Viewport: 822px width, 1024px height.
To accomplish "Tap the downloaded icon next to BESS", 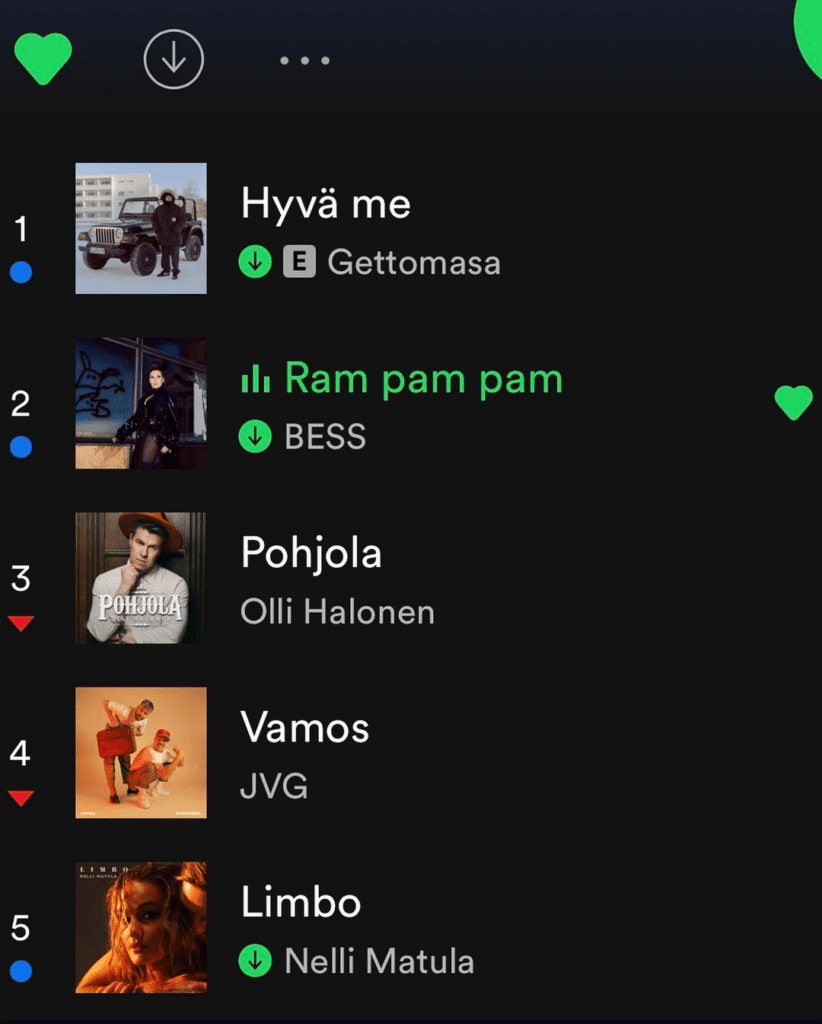I will pyautogui.click(x=255, y=437).
